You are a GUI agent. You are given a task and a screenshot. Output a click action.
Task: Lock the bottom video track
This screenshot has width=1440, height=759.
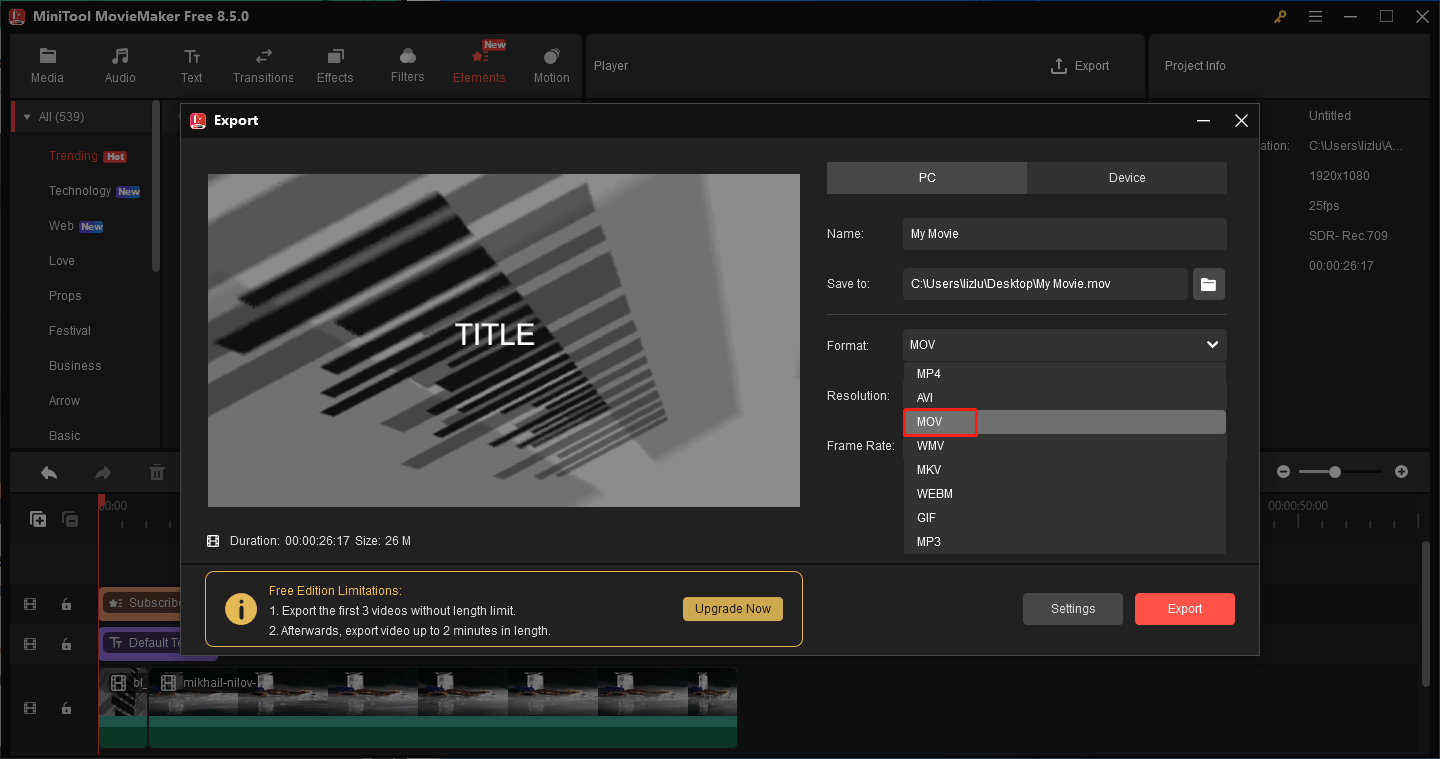pyautogui.click(x=66, y=708)
